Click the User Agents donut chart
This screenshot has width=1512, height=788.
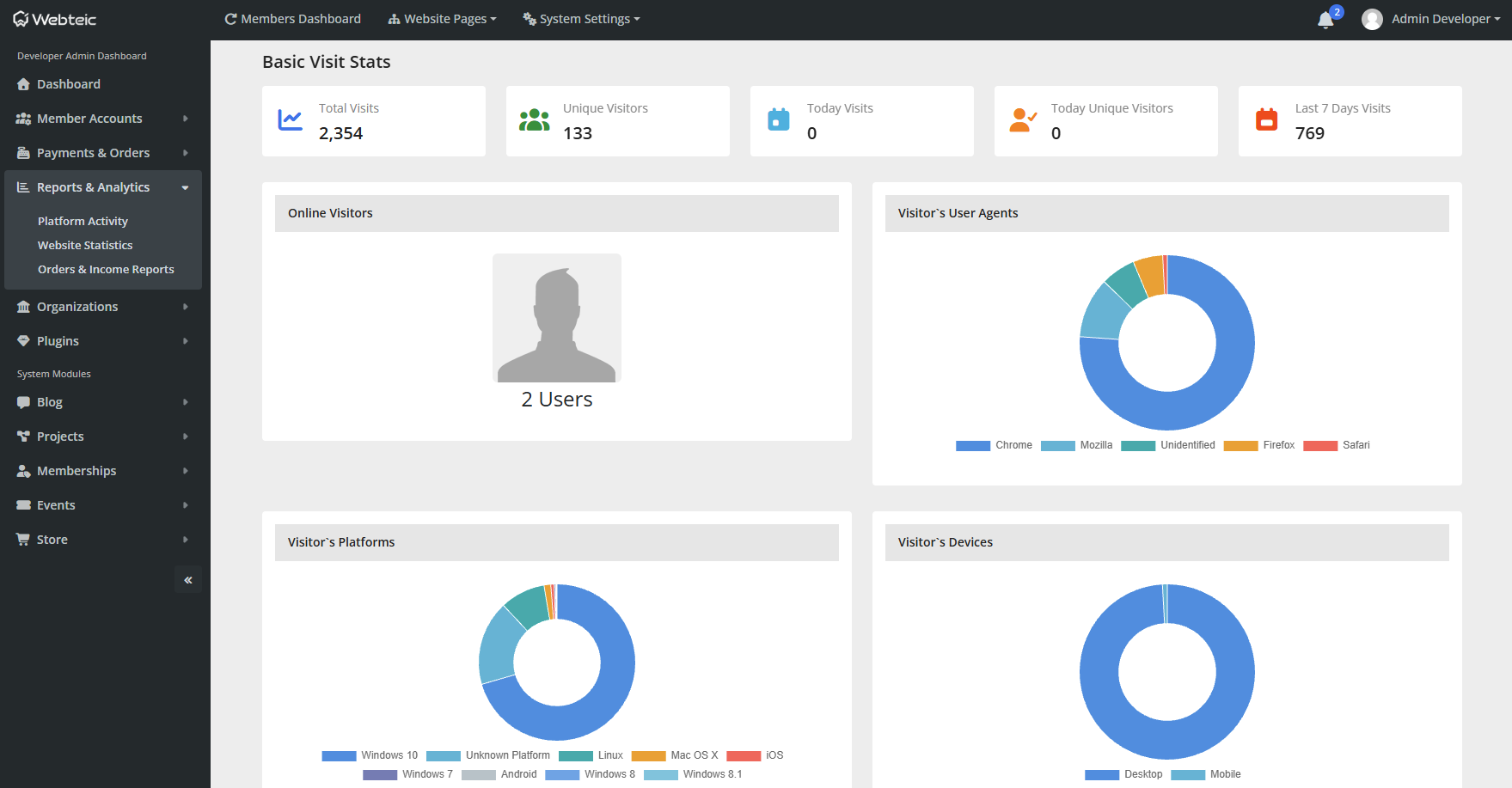pos(1167,343)
